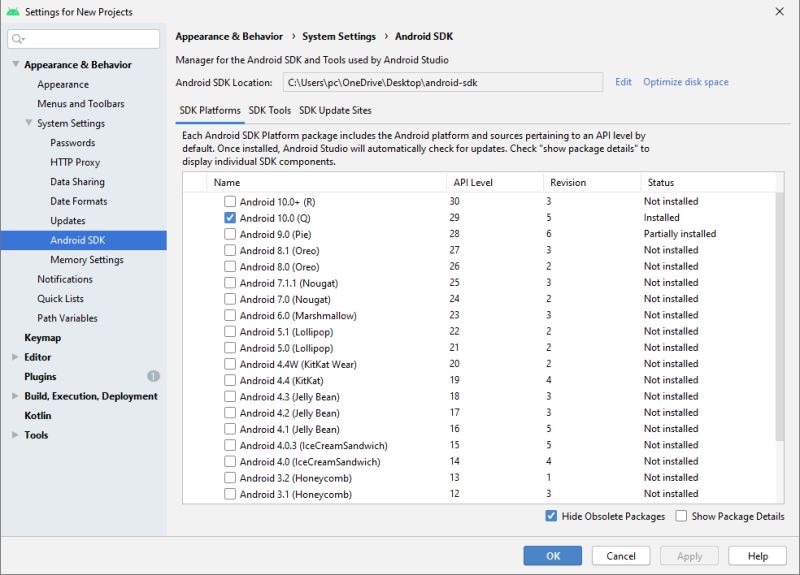Click the SDK platforms list vertical scrollbar
Viewport: 800px width, 575px height.
click(x=780, y=316)
